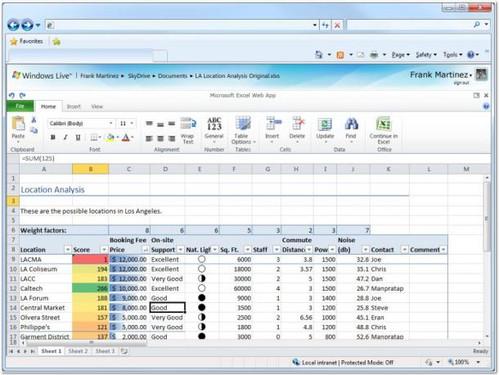Click the formula bar with =SUM
The image size is (499, 375).
point(255,158)
